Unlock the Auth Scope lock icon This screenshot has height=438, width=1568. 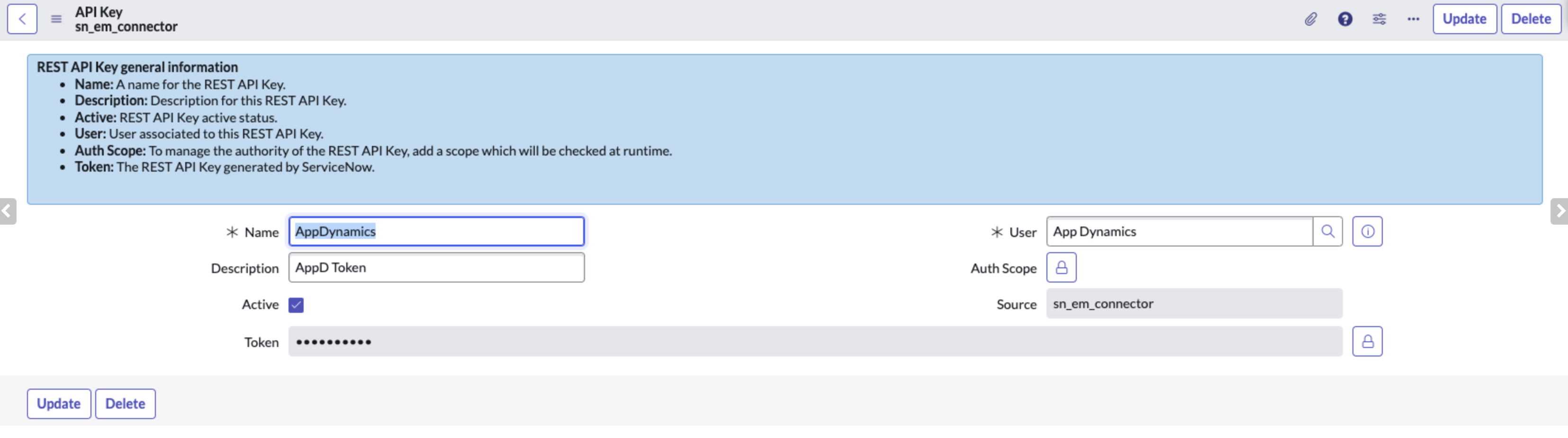(x=1061, y=267)
